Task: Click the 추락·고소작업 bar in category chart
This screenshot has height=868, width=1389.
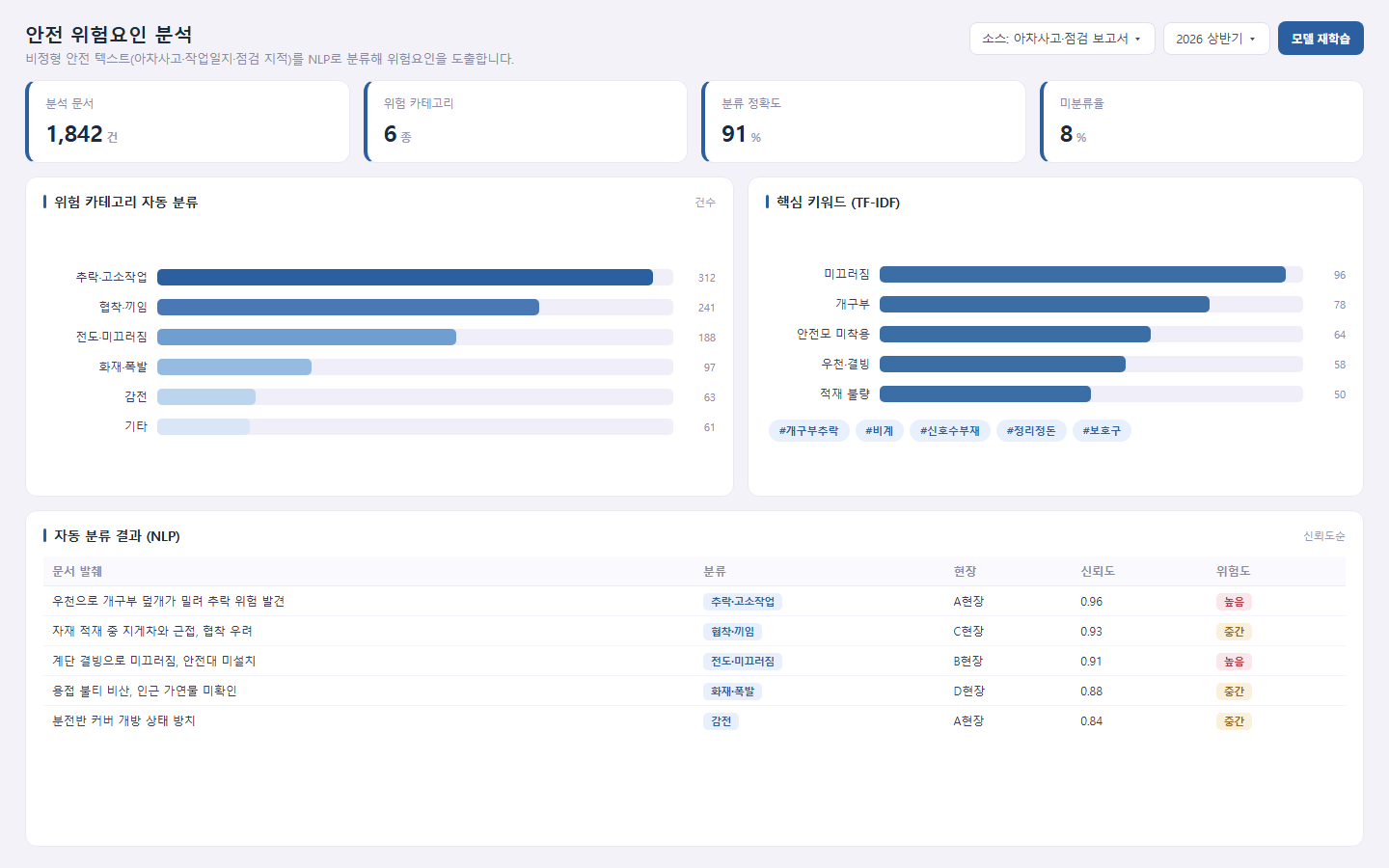Action: [x=405, y=278]
